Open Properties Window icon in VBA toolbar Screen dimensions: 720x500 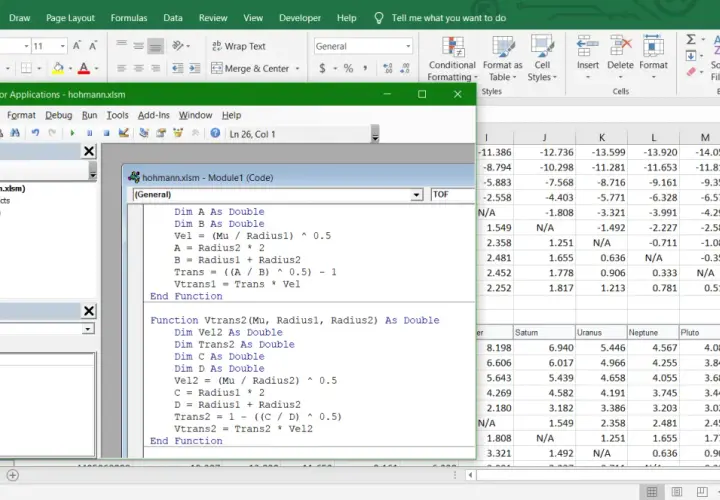tap(161, 133)
